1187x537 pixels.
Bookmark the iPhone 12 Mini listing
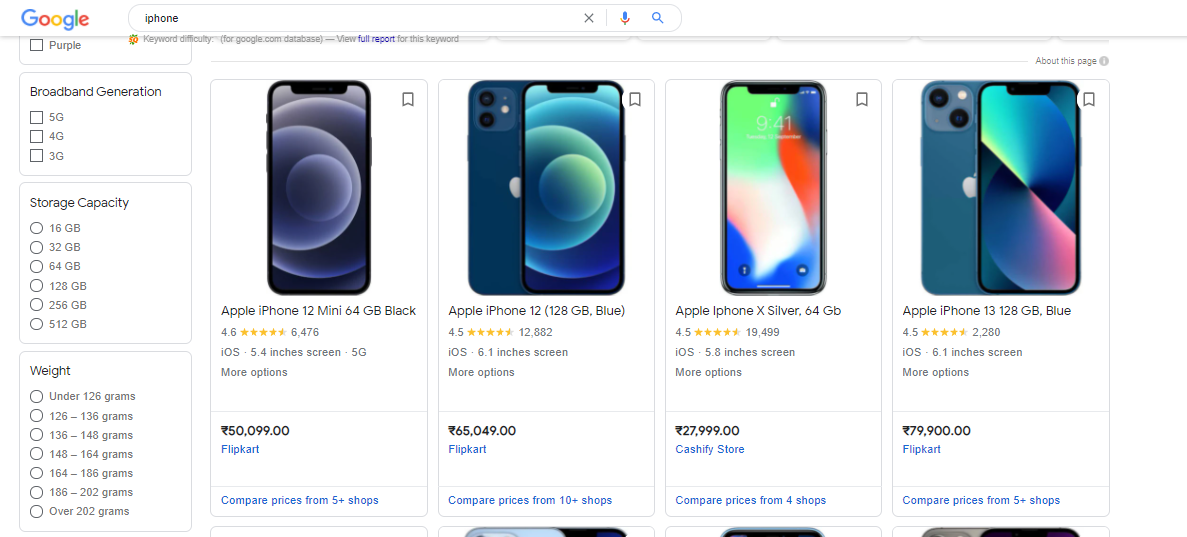pos(408,99)
